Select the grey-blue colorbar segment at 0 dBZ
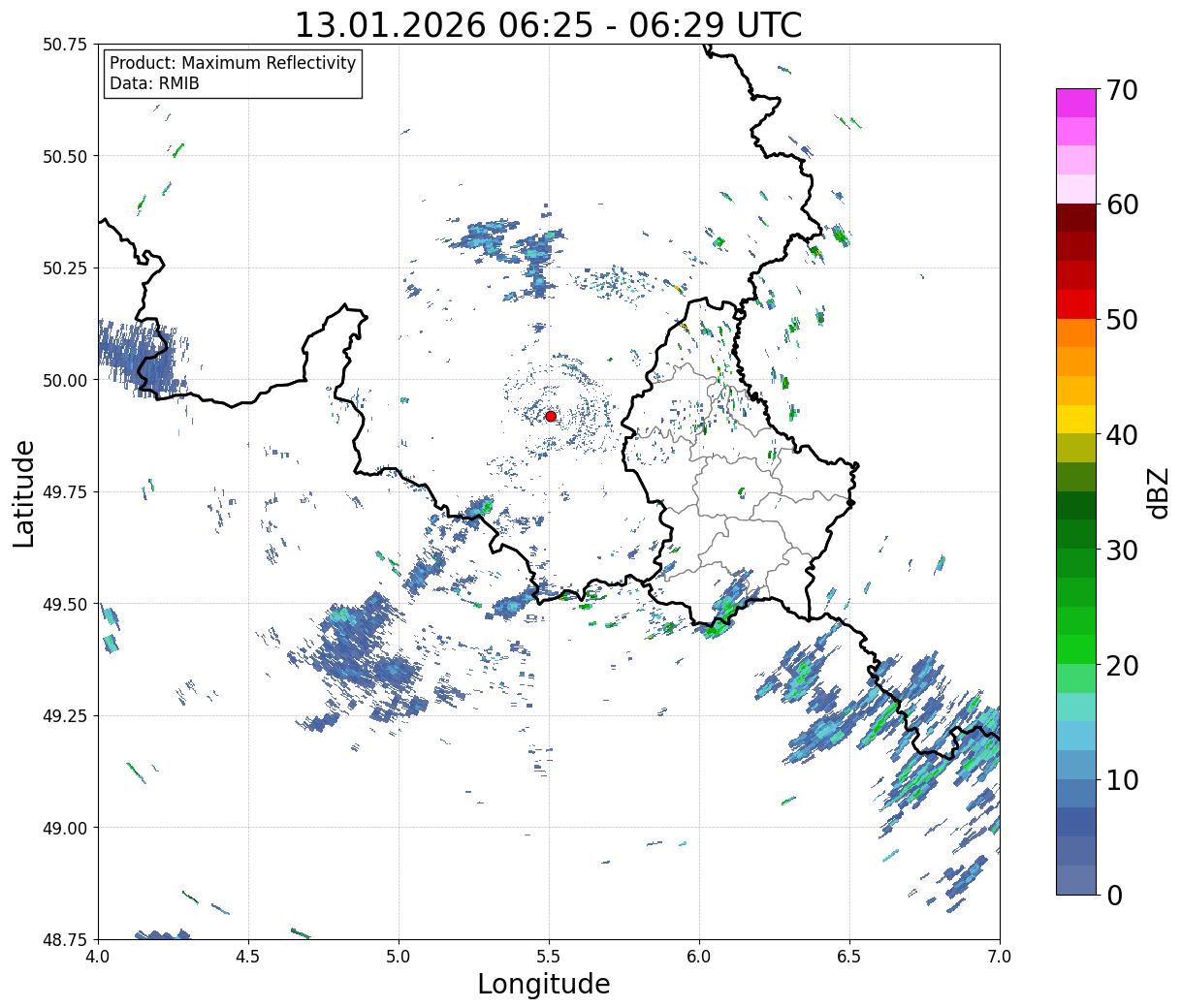 pyautogui.click(x=1076, y=879)
